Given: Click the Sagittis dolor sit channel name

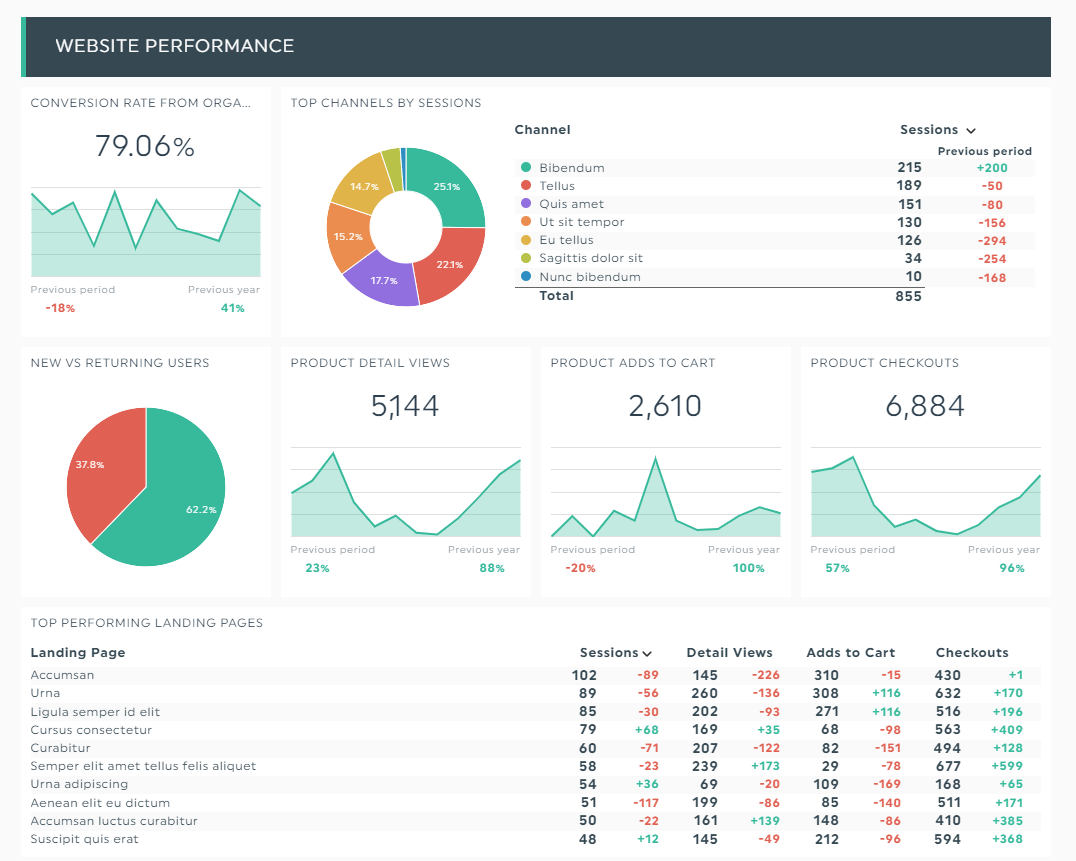Looking at the screenshot, I should [x=591, y=258].
